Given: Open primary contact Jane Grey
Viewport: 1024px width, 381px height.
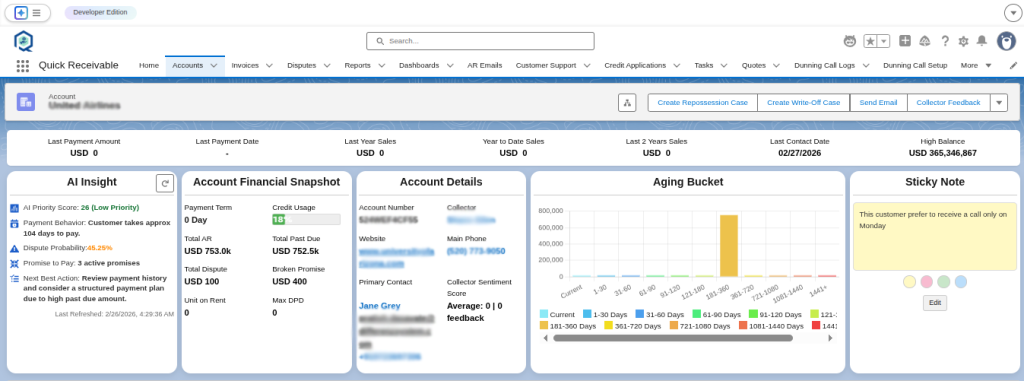Looking at the screenshot, I should click(x=379, y=306).
